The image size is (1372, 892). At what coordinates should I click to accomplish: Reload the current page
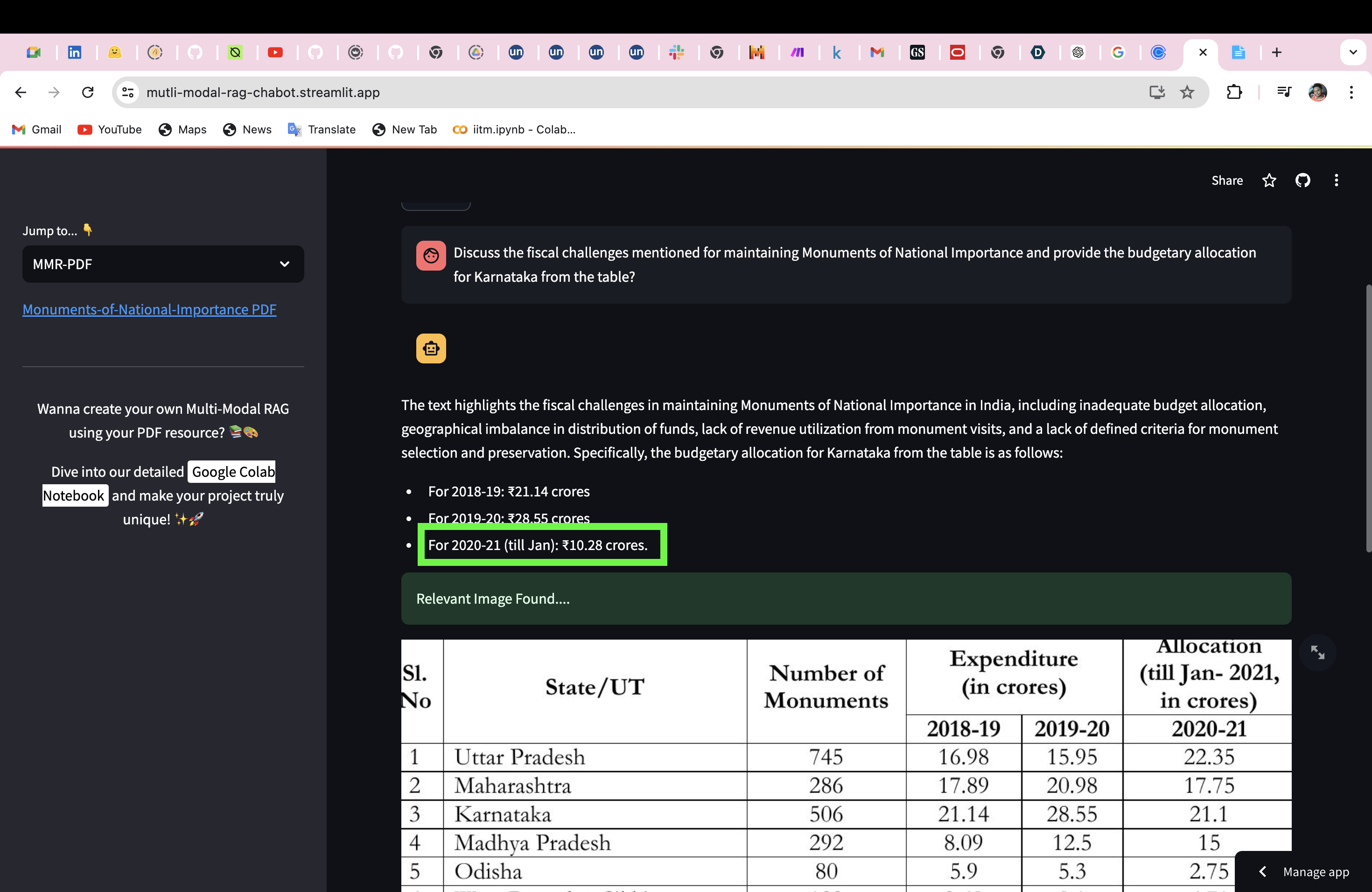[88, 92]
